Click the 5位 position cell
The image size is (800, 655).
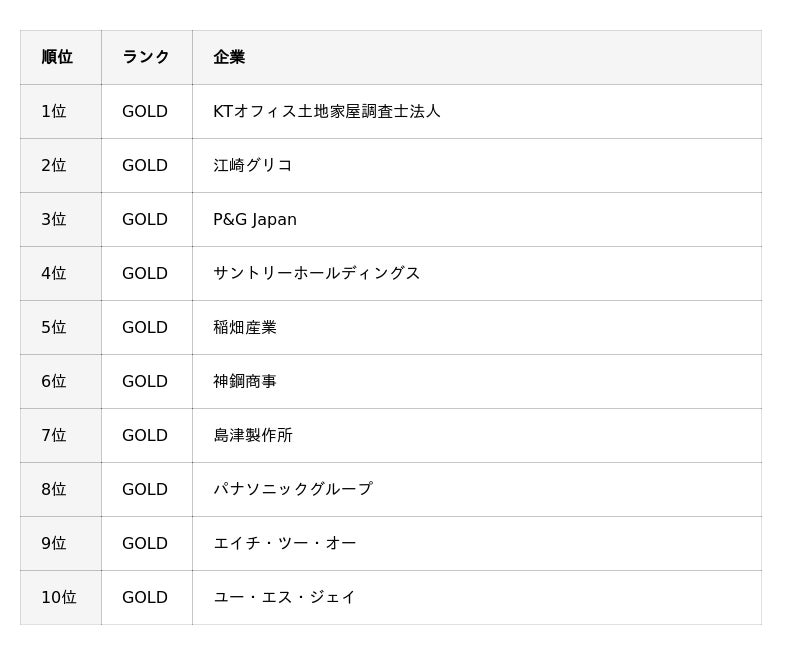click(54, 327)
